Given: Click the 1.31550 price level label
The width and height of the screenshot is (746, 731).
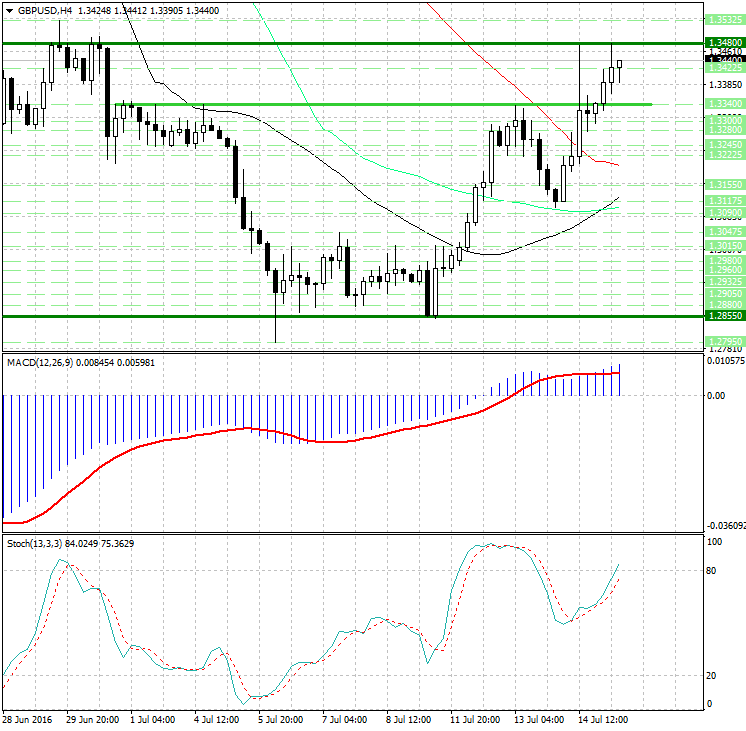Looking at the screenshot, I should click(725, 185).
